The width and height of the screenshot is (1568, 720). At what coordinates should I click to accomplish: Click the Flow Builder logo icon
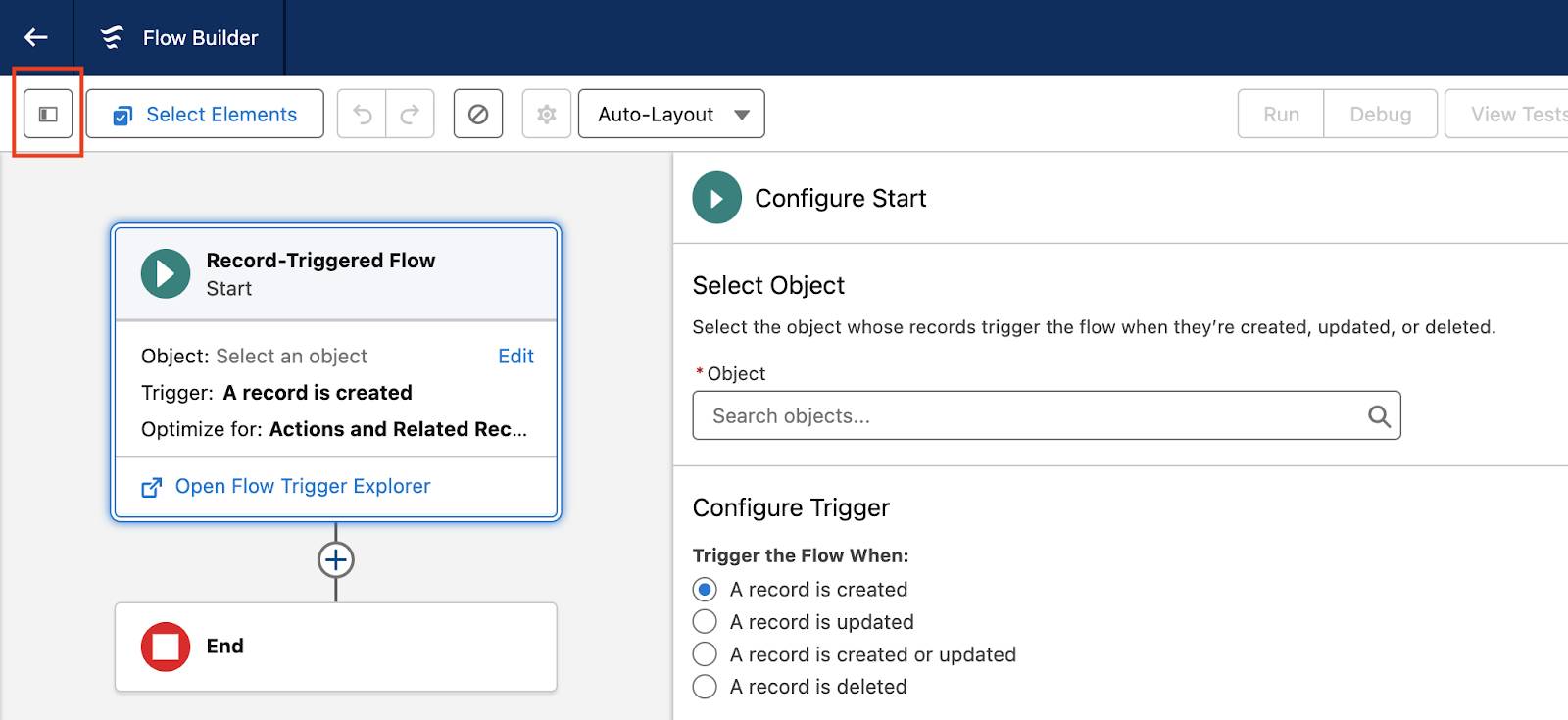[x=112, y=37]
